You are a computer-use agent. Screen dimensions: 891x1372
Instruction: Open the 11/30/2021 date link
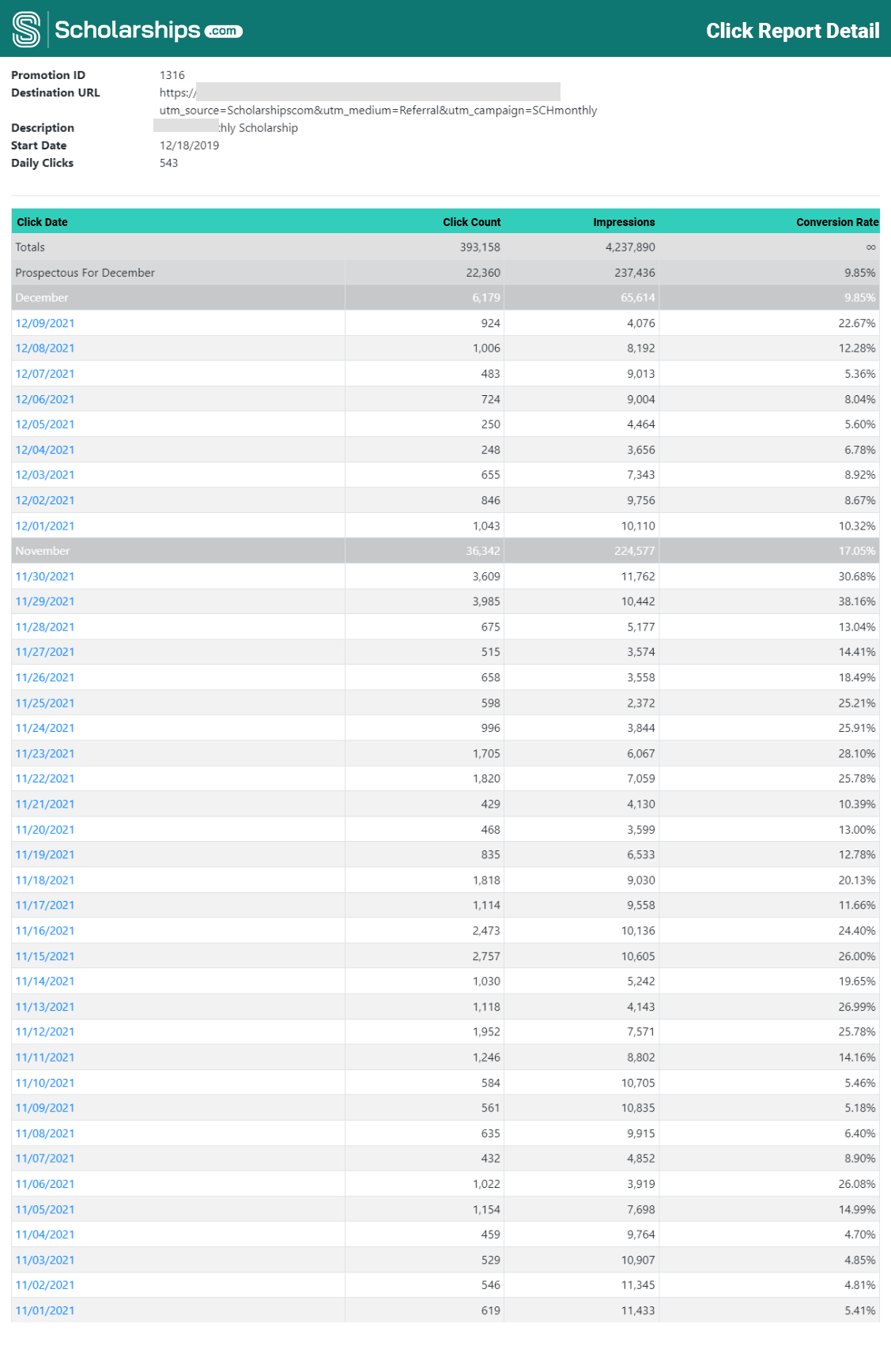point(44,576)
